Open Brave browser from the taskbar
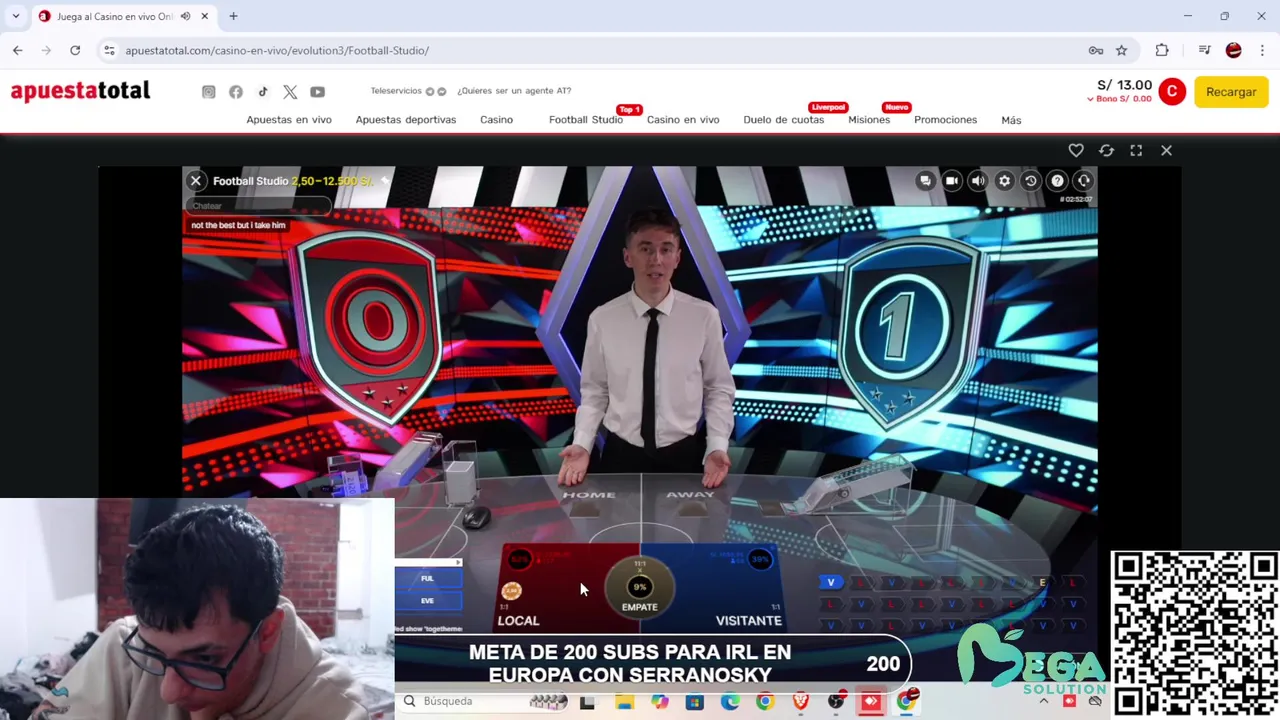The height and width of the screenshot is (720, 1280). click(800, 702)
